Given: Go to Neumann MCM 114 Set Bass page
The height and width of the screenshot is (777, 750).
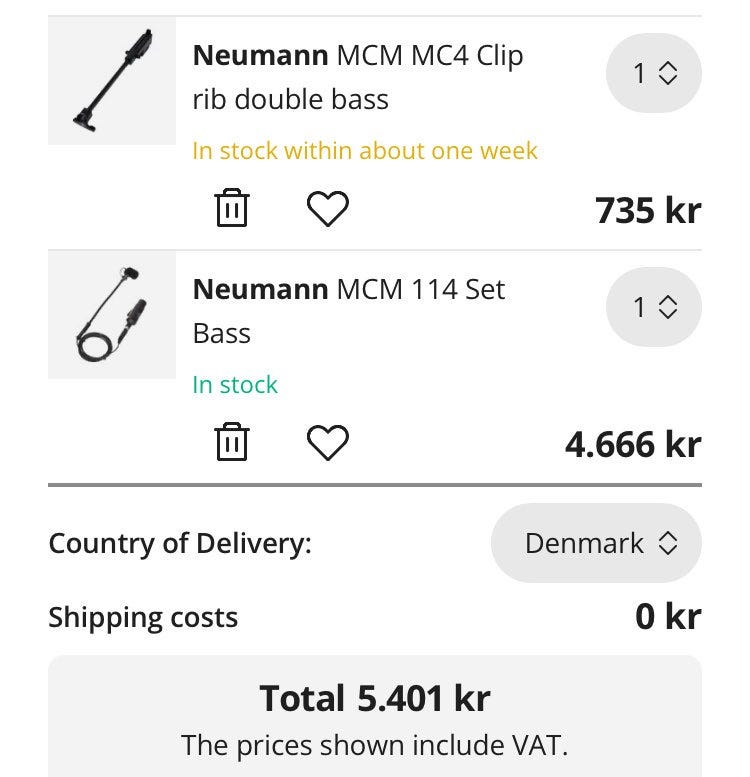Looking at the screenshot, I should click(x=348, y=311).
